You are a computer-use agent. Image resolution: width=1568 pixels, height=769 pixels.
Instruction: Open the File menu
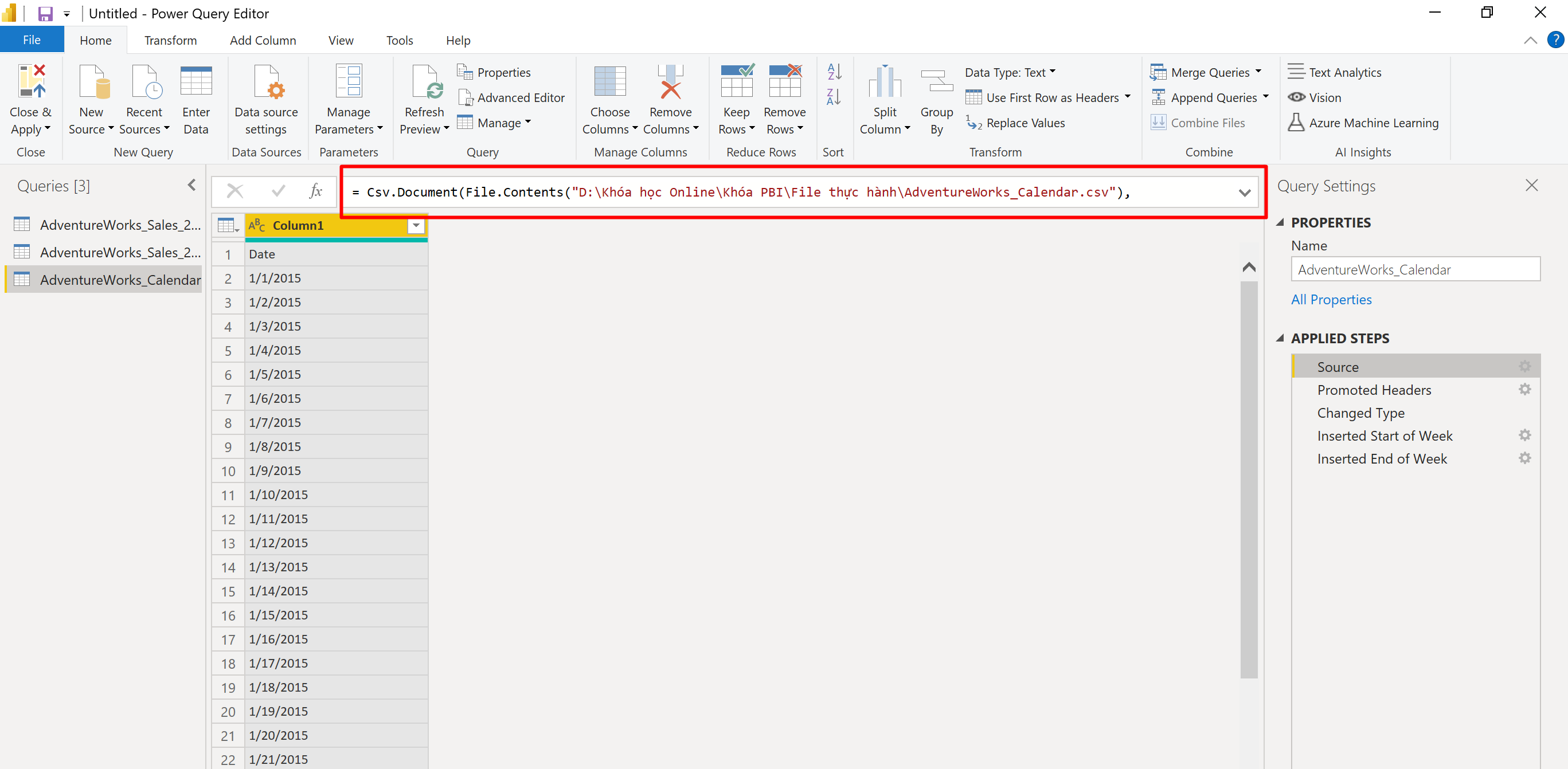click(x=32, y=40)
